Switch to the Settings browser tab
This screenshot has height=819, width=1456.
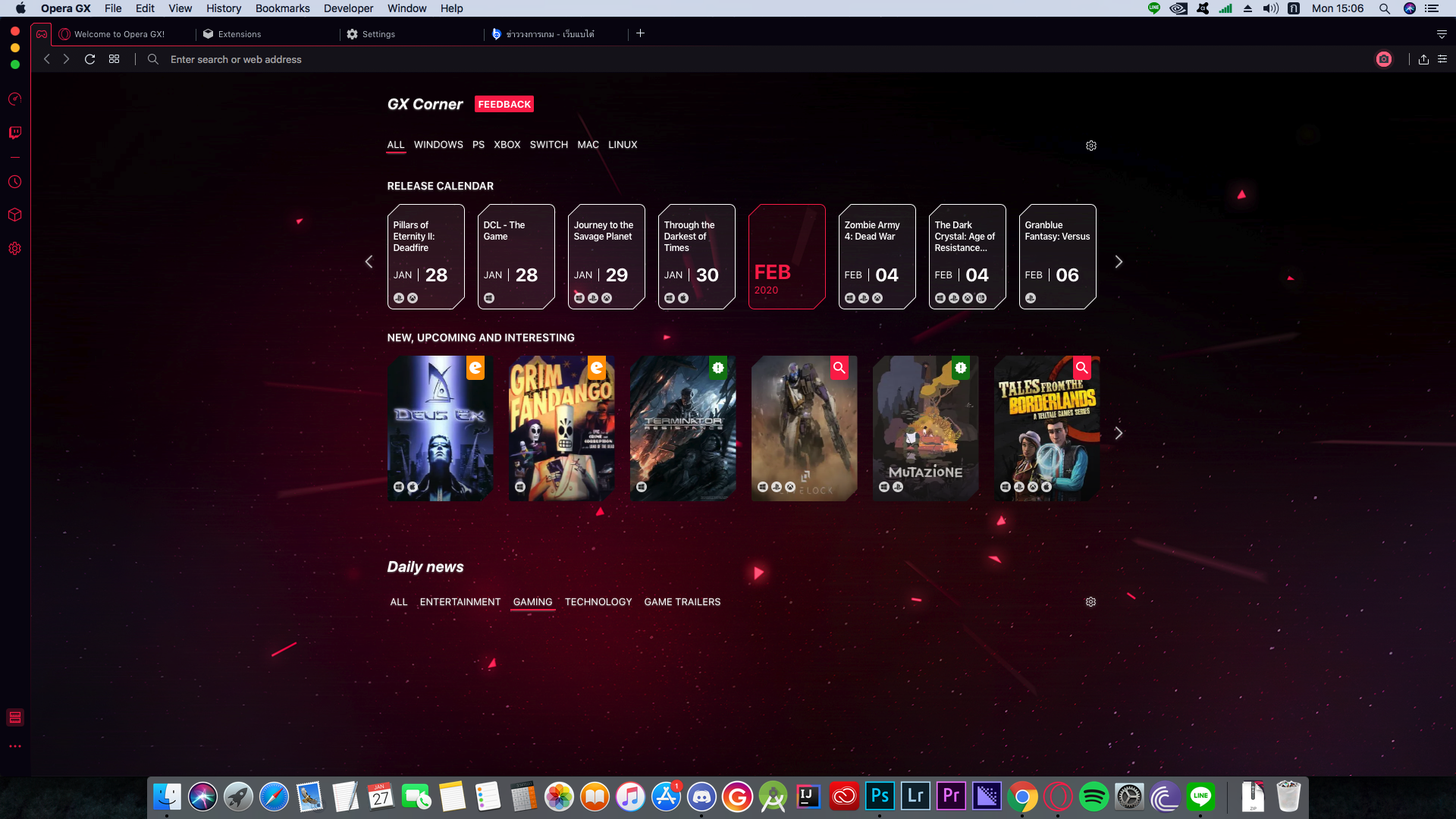click(x=412, y=34)
